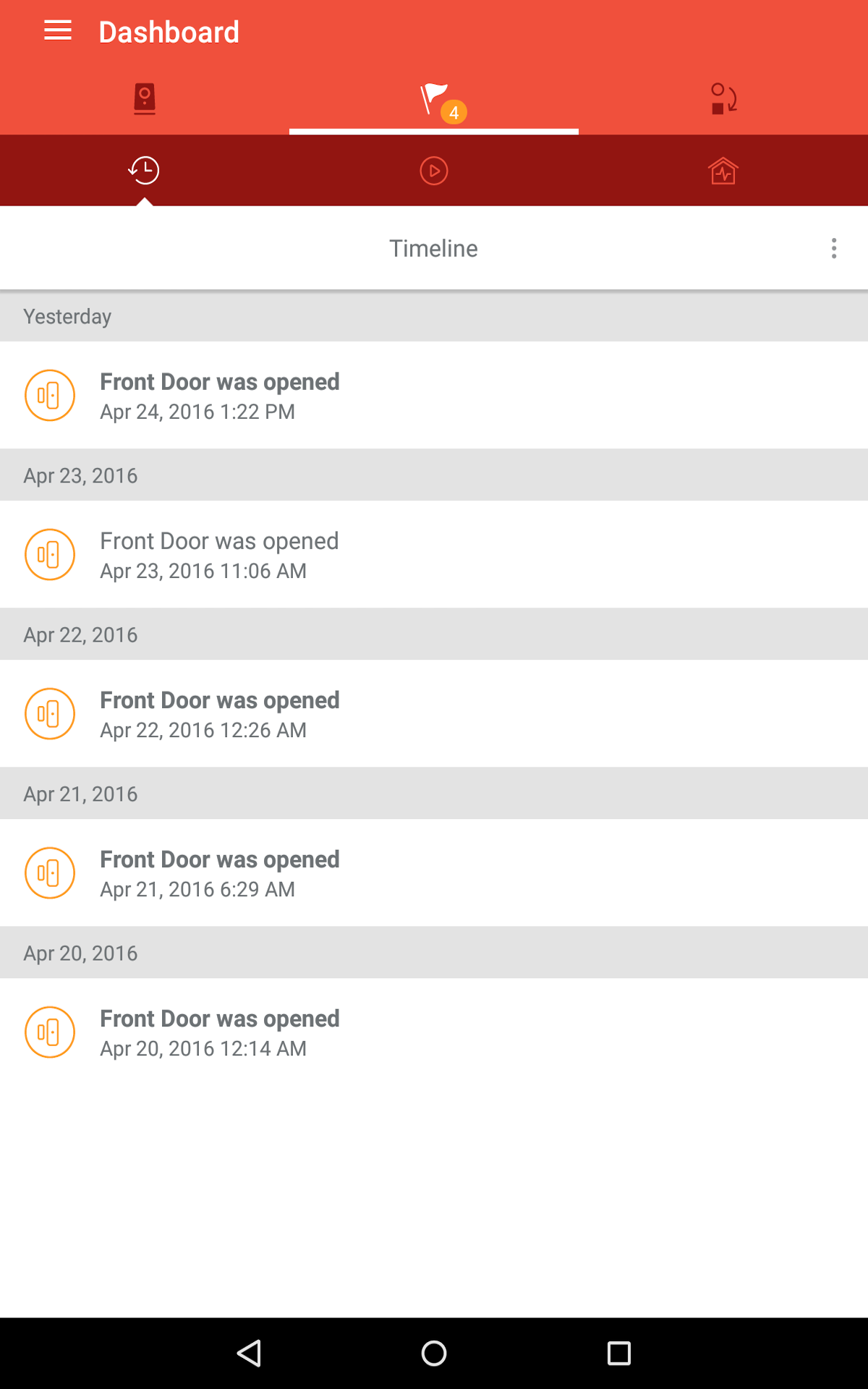Open the home health monitor icon
The image size is (868, 1389).
tap(723, 171)
